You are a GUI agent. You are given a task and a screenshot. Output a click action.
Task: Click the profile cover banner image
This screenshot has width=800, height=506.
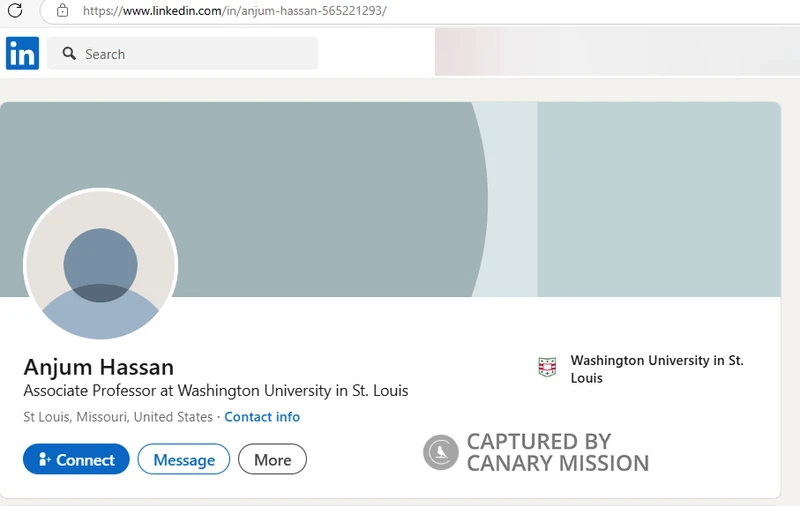coord(390,199)
